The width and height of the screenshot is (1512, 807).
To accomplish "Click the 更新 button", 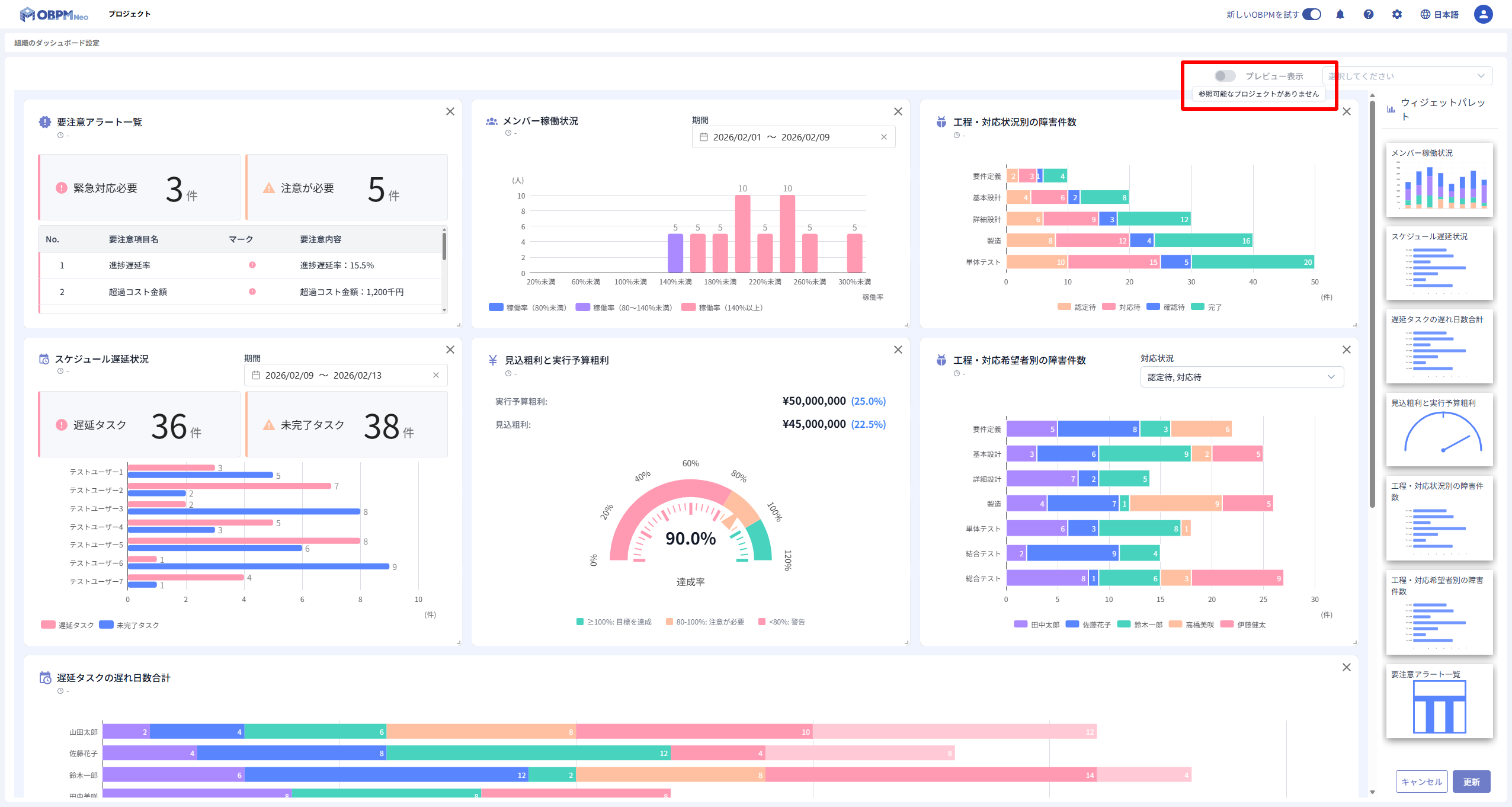I will [1471, 782].
